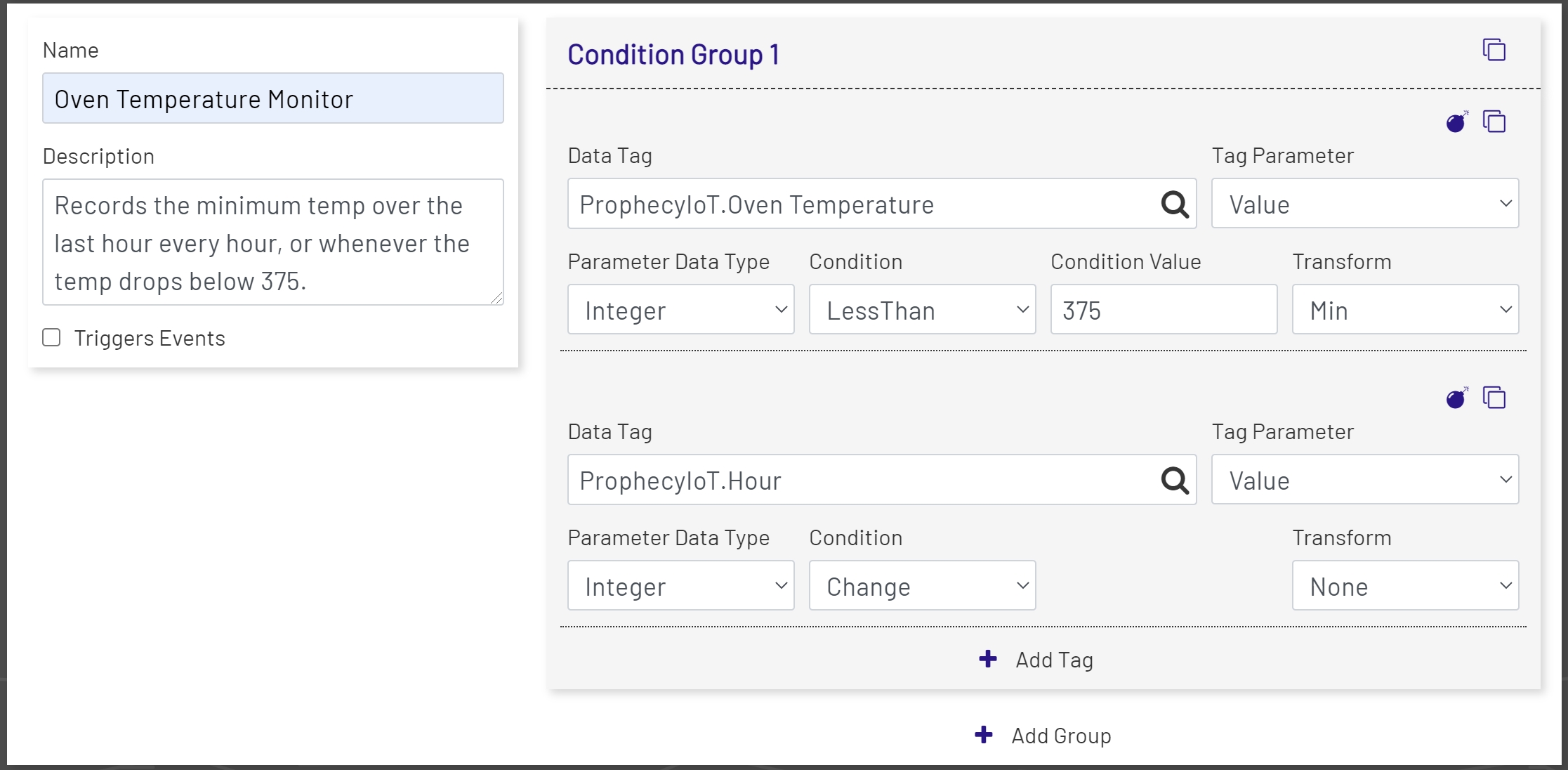Image resolution: width=1568 pixels, height=770 pixels.
Task: Open the Tag Parameter dropdown showing Value
Action: 1364,204
